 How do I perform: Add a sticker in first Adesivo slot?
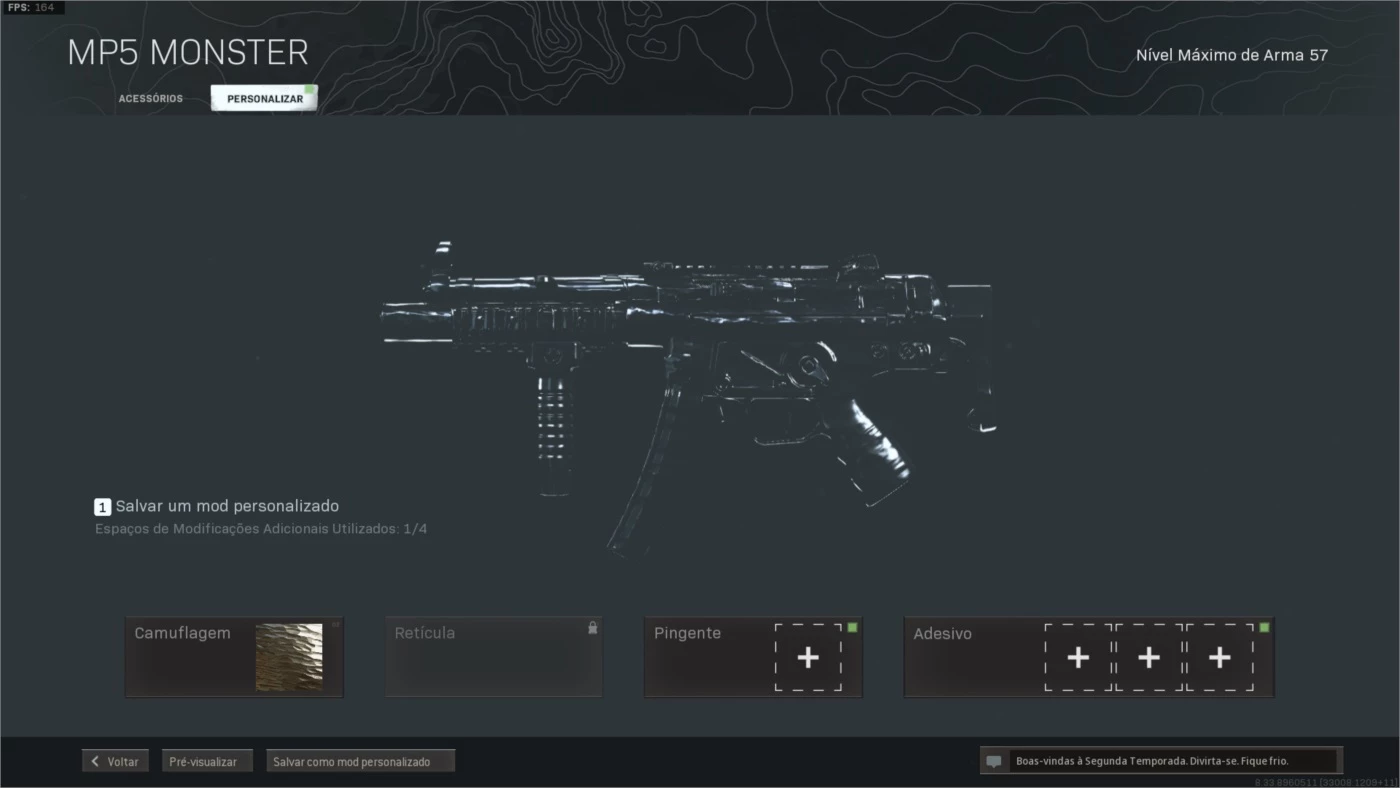click(x=1078, y=657)
